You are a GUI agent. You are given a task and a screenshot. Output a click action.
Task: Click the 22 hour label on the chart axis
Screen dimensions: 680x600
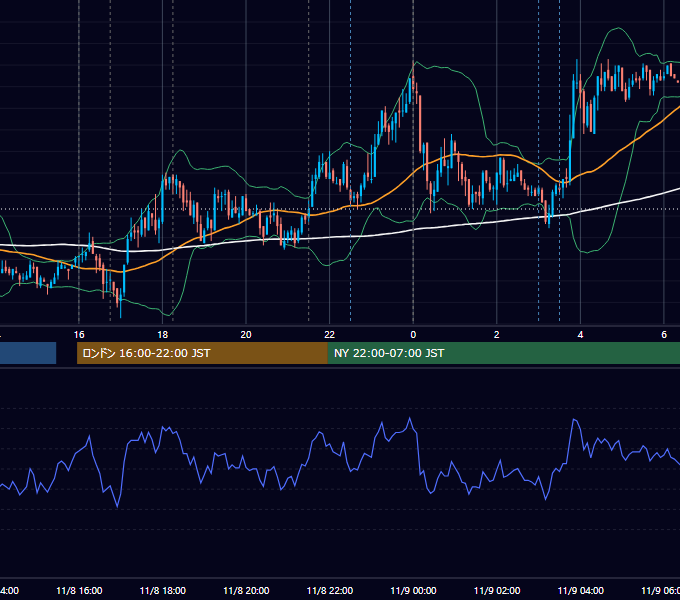point(330,335)
